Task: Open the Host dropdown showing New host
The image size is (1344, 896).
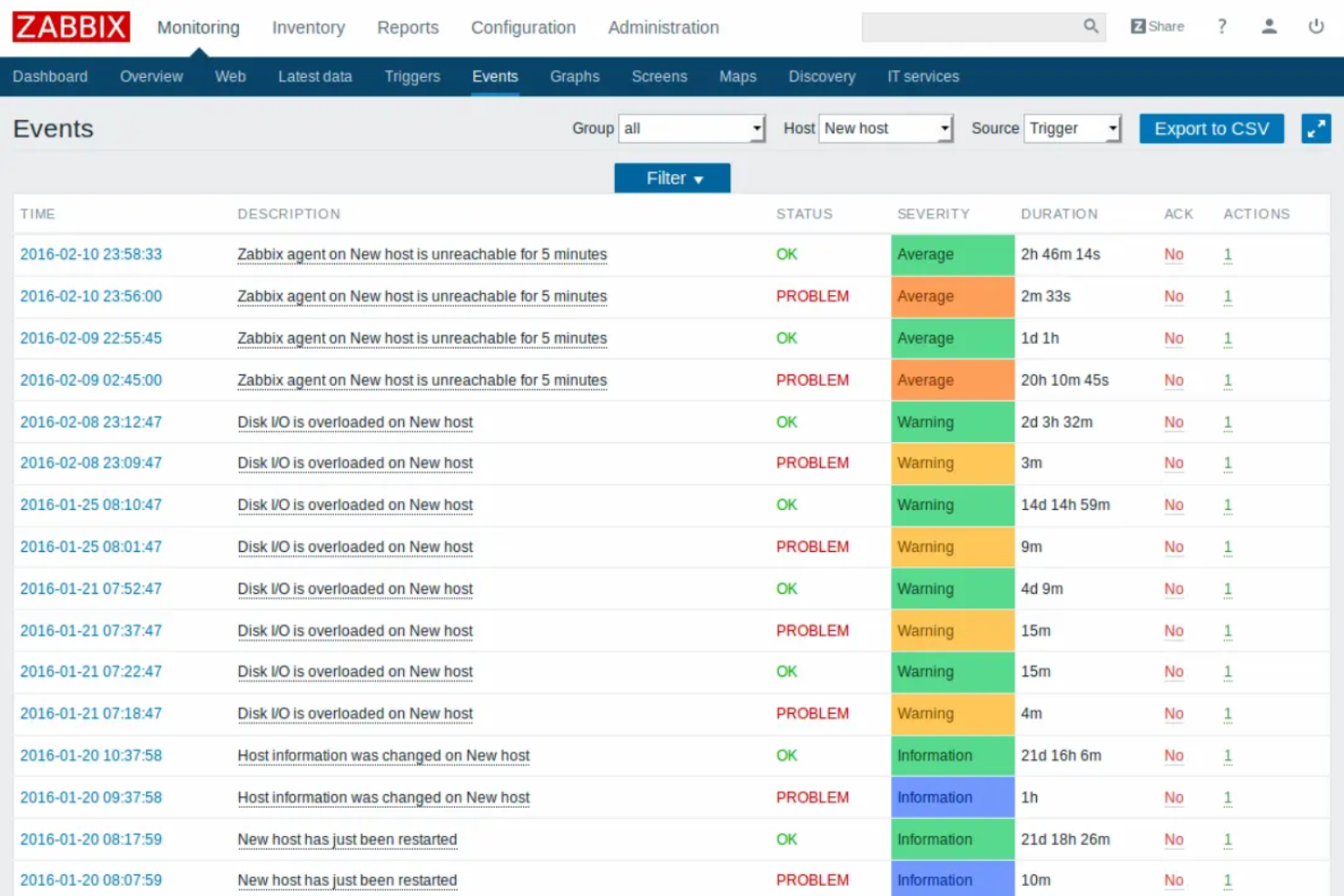Action: [x=884, y=128]
